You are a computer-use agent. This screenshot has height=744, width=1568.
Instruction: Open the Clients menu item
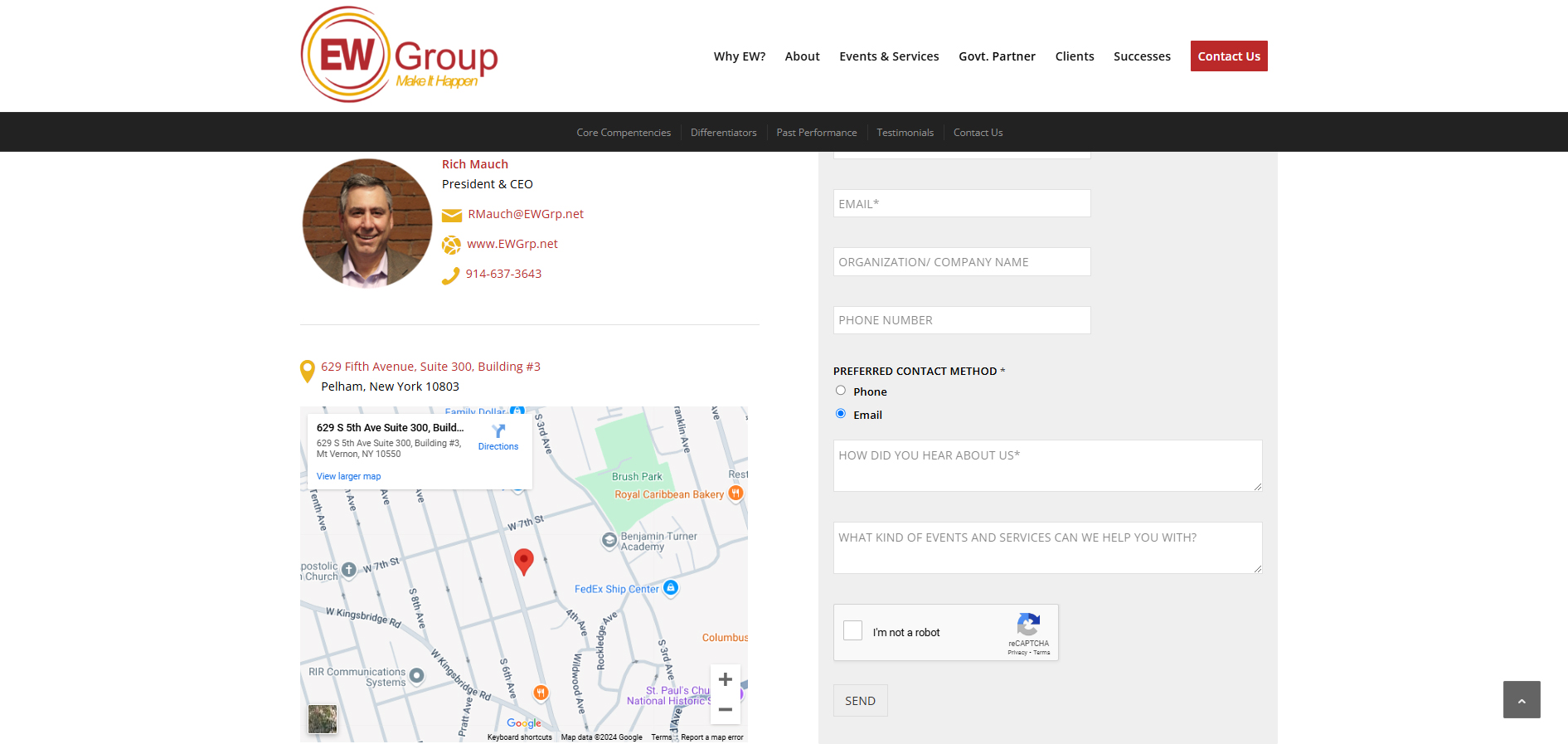click(1075, 56)
